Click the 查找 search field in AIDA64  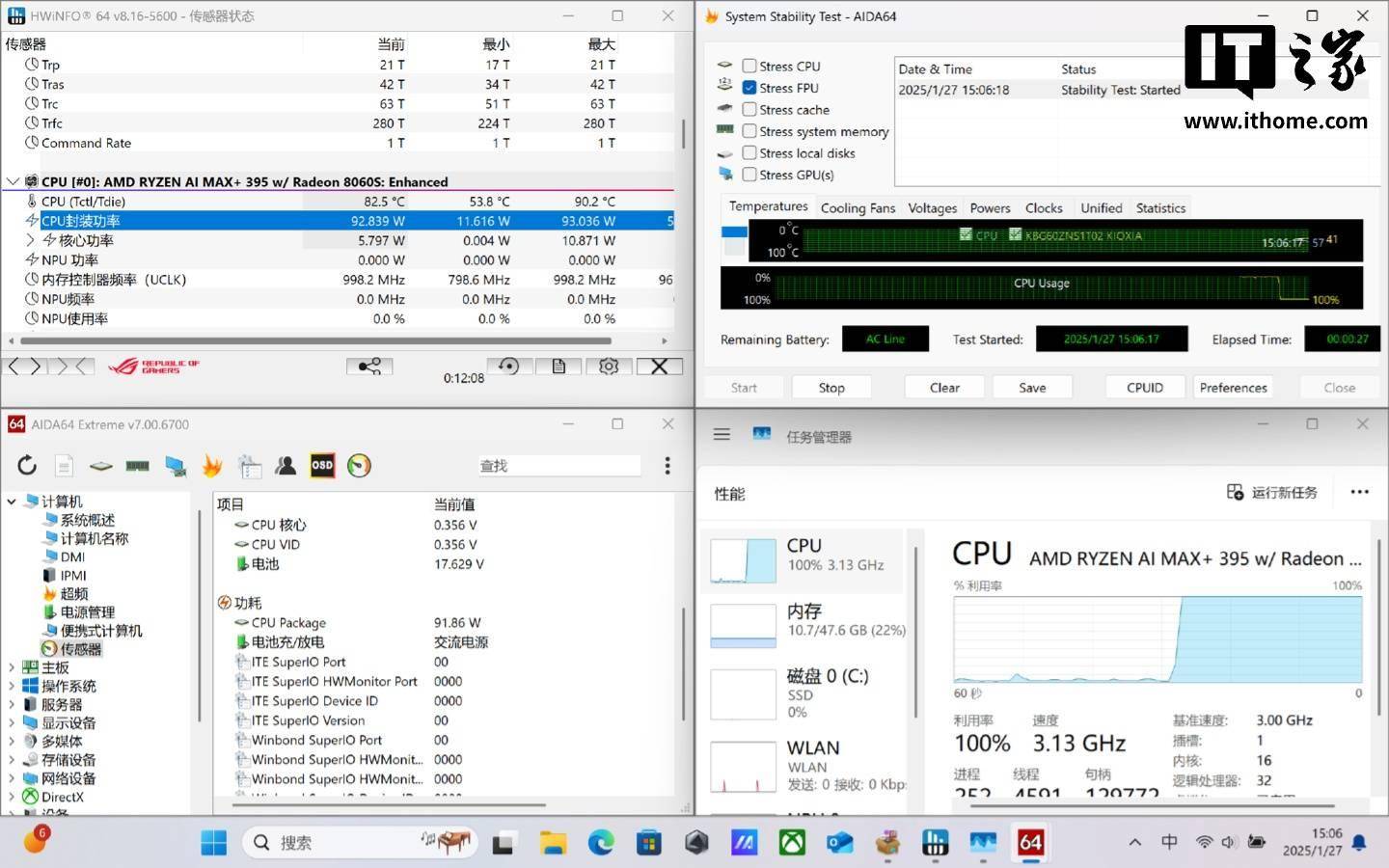(x=559, y=466)
